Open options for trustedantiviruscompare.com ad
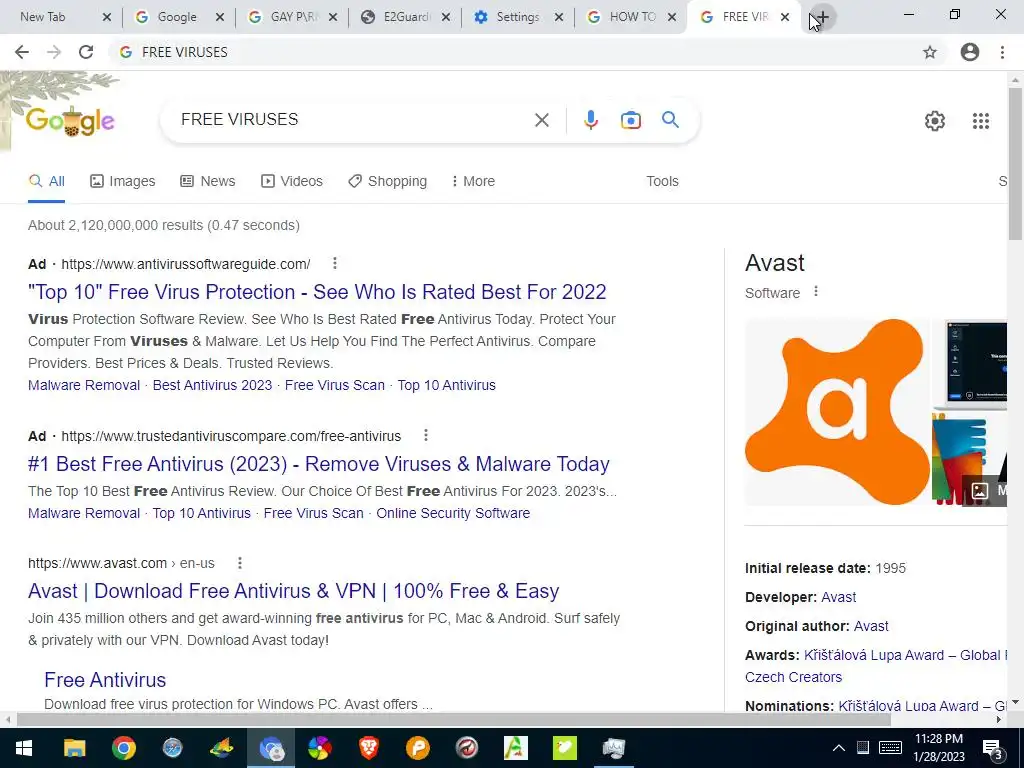The width and height of the screenshot is (1024, 768). (425, 435)
